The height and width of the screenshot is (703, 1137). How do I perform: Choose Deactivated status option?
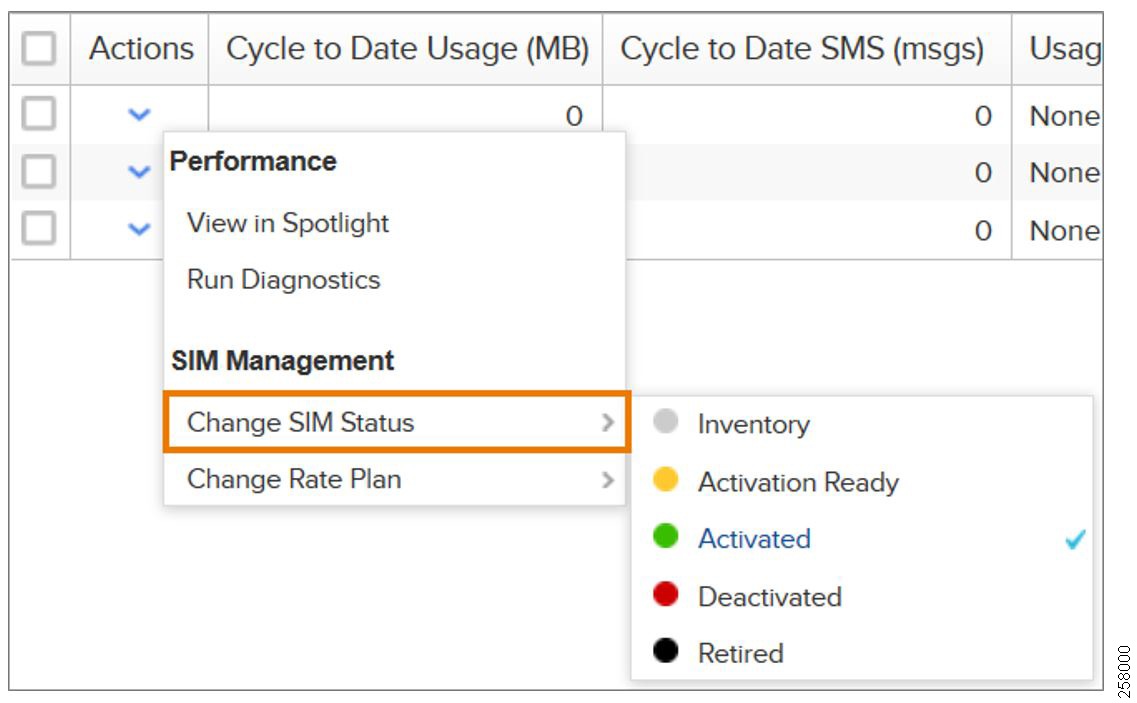[x=769, y=596]
